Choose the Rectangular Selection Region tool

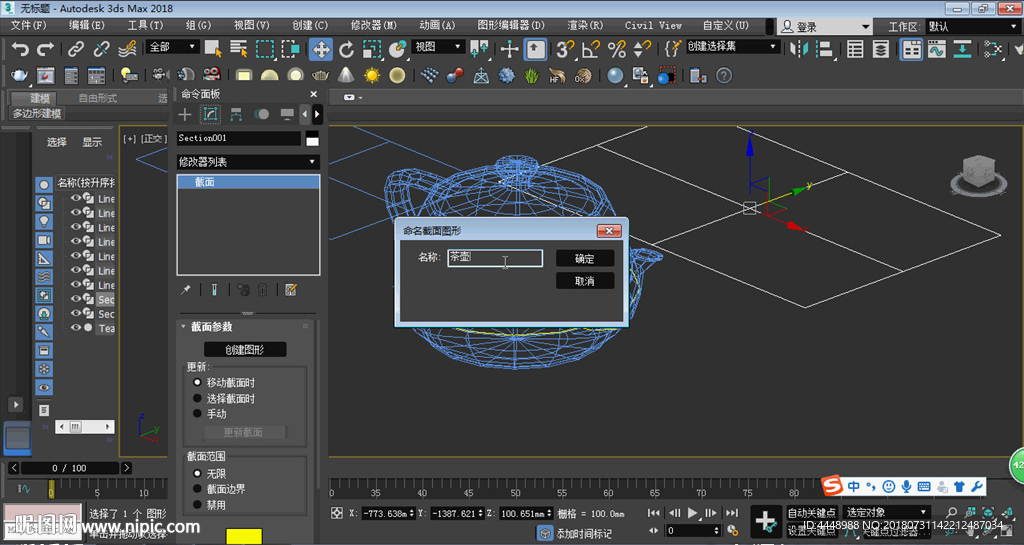click(264, 49)
